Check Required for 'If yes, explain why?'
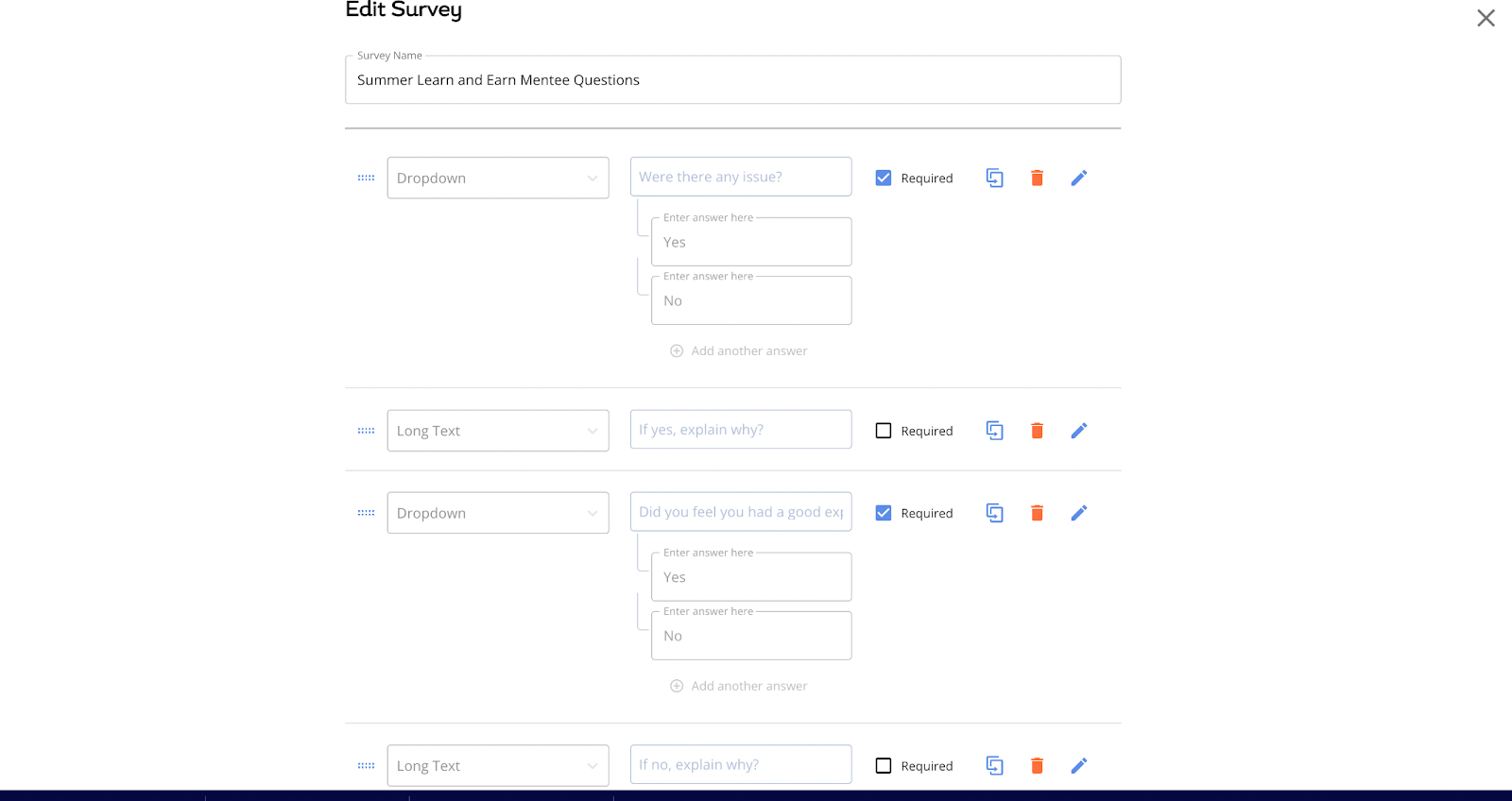Screen dimensions: 1512x801 [x=884, y=431]
